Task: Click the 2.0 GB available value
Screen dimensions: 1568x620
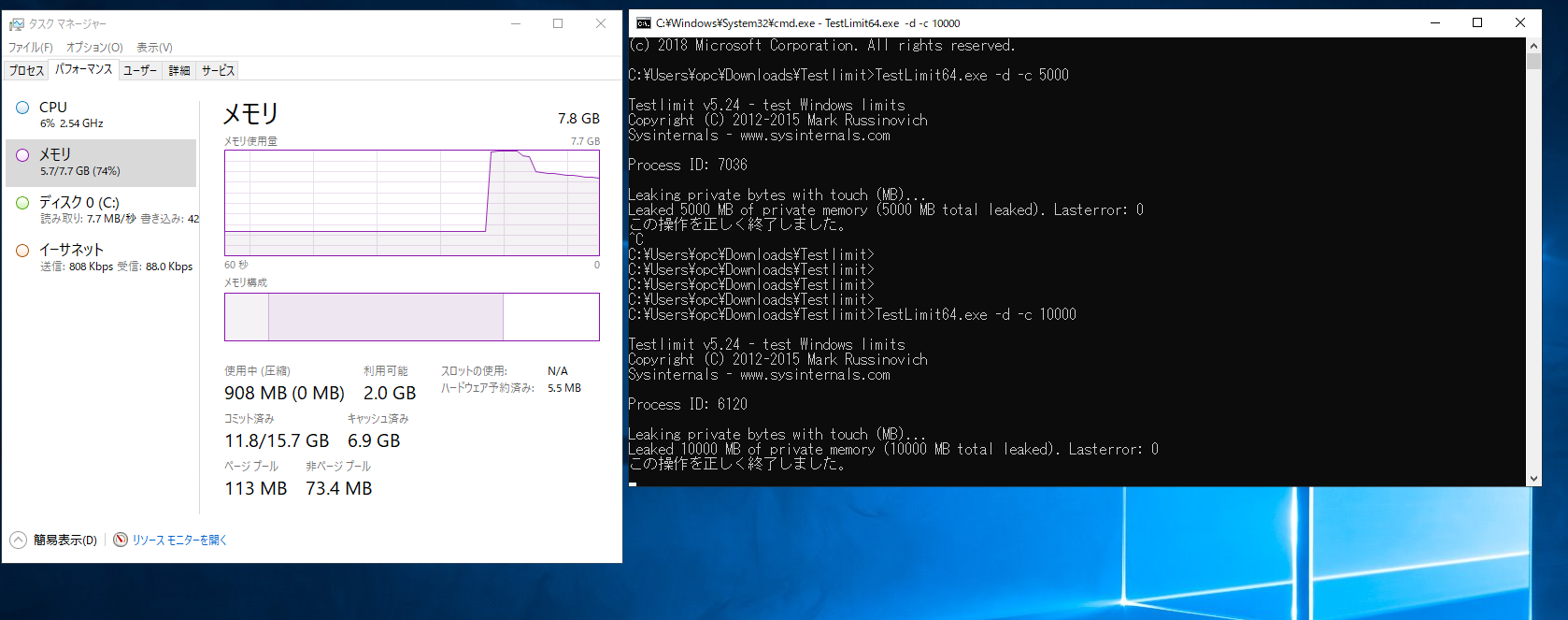Action: coord(390,394)
